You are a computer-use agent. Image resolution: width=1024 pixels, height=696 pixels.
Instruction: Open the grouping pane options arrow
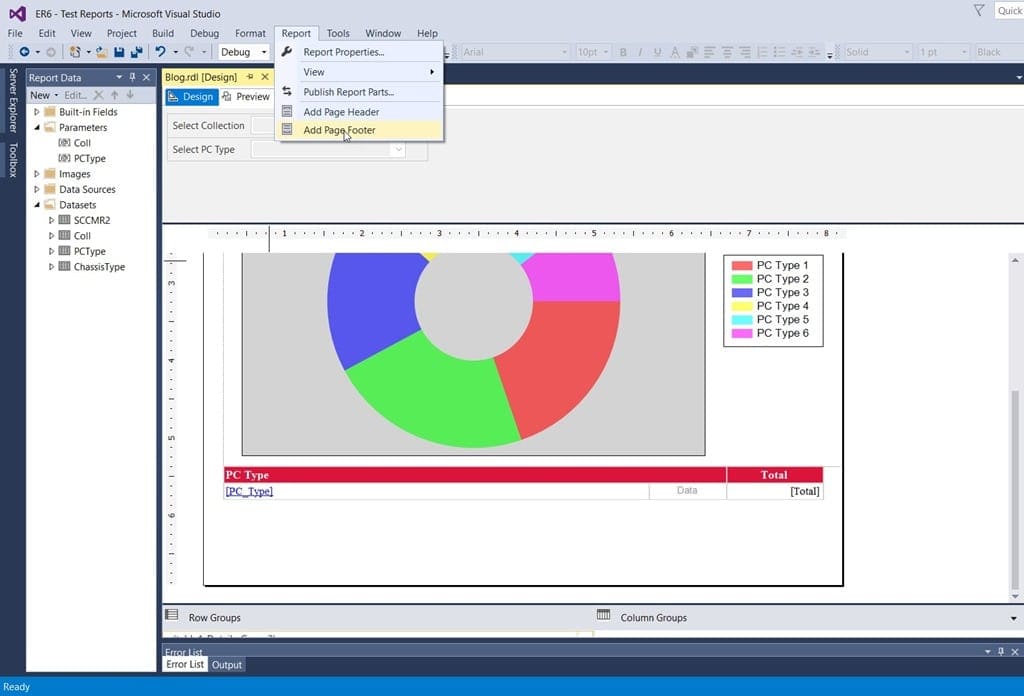(x=1014, y=618)
